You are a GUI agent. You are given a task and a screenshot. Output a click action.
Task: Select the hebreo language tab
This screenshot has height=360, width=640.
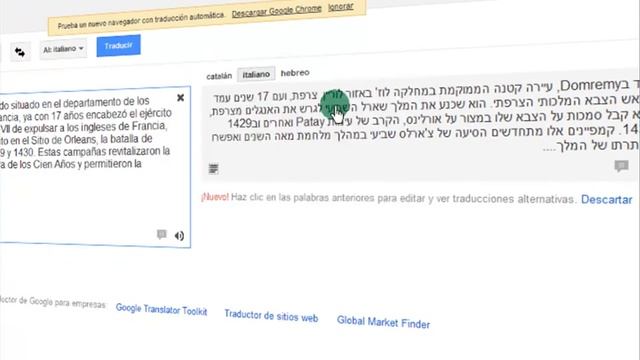(295, 73)
